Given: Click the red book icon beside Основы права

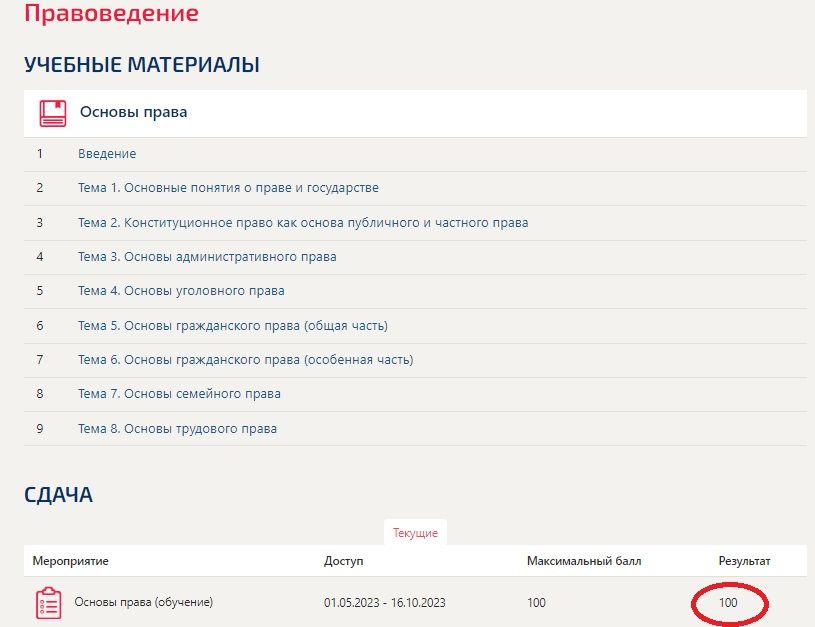Looking at the screenshot, I should click(x=52, y=113).
